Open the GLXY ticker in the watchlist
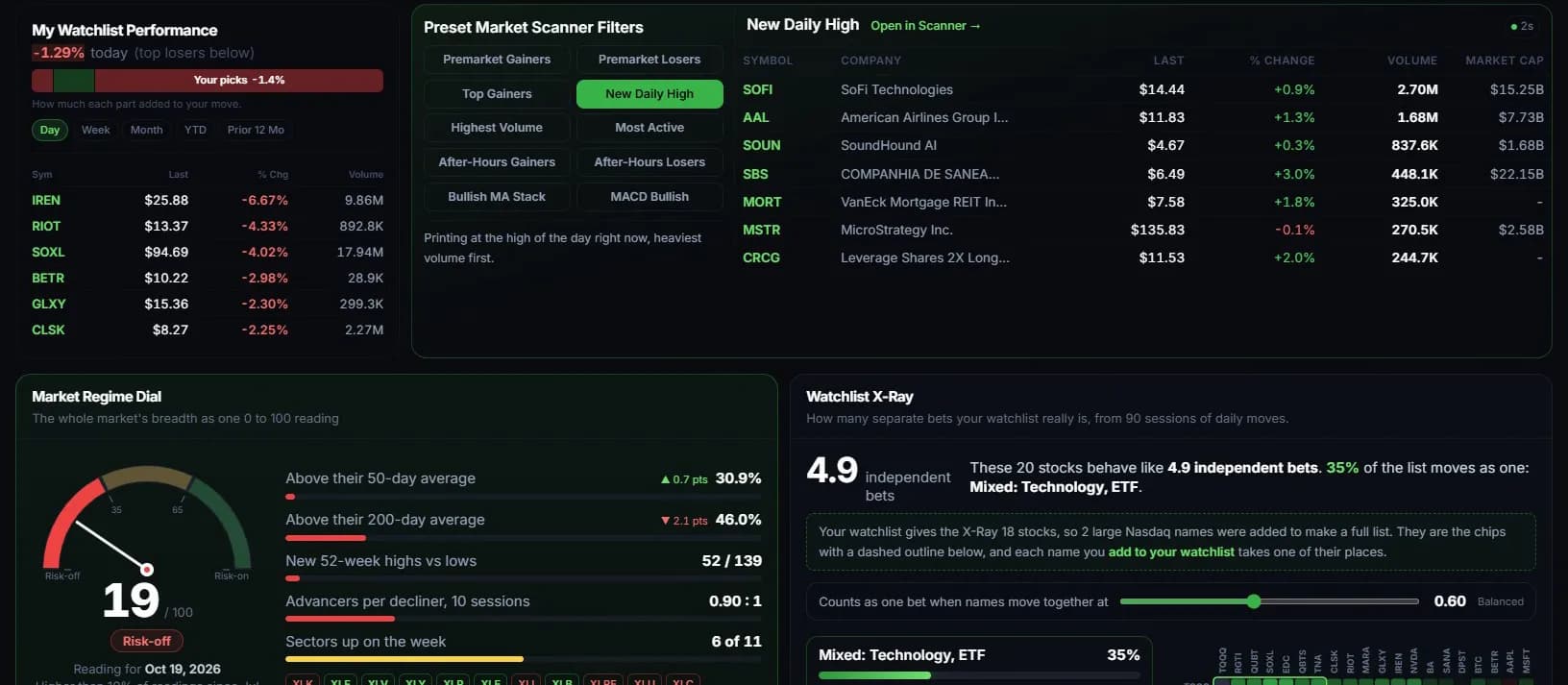The image size is (1568, 685). coord(49,305)
